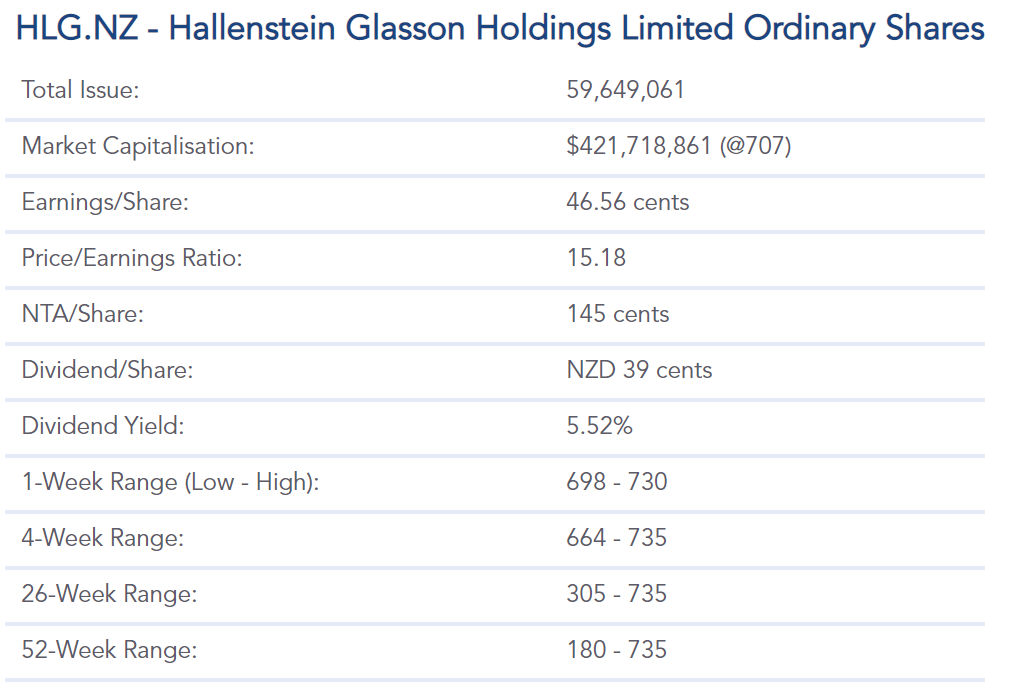Select the total issue value 59,649,061
This screenshot has width=1014, height=700.
pos(625,90)
